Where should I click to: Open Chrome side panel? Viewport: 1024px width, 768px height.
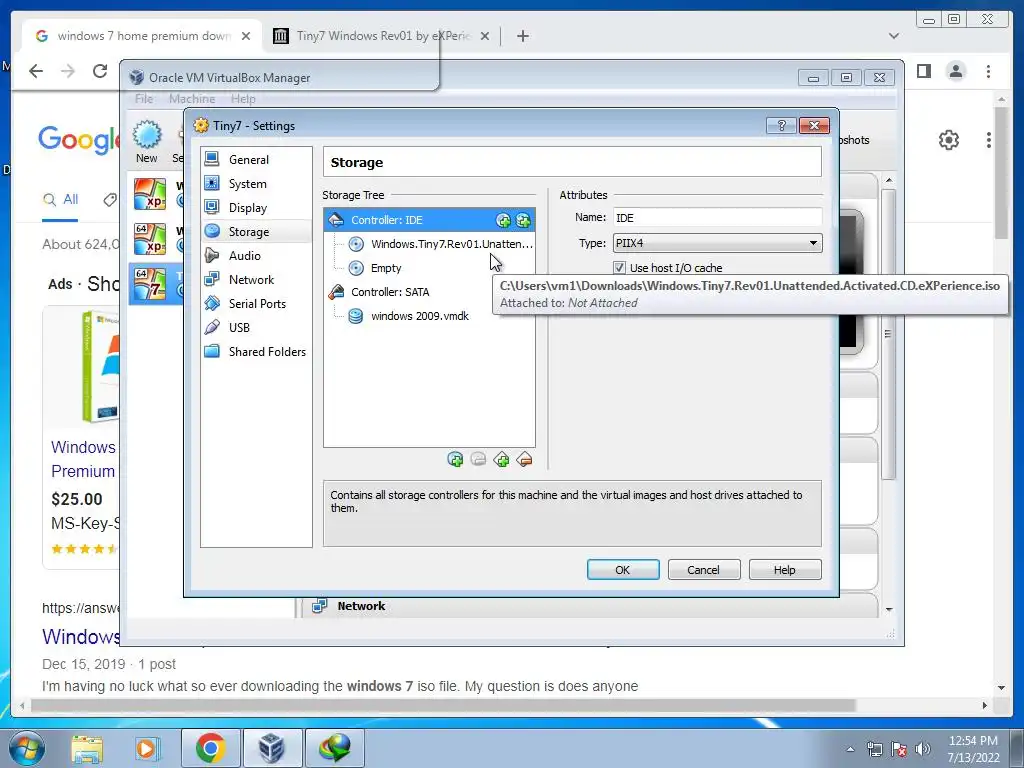point(923,71)
